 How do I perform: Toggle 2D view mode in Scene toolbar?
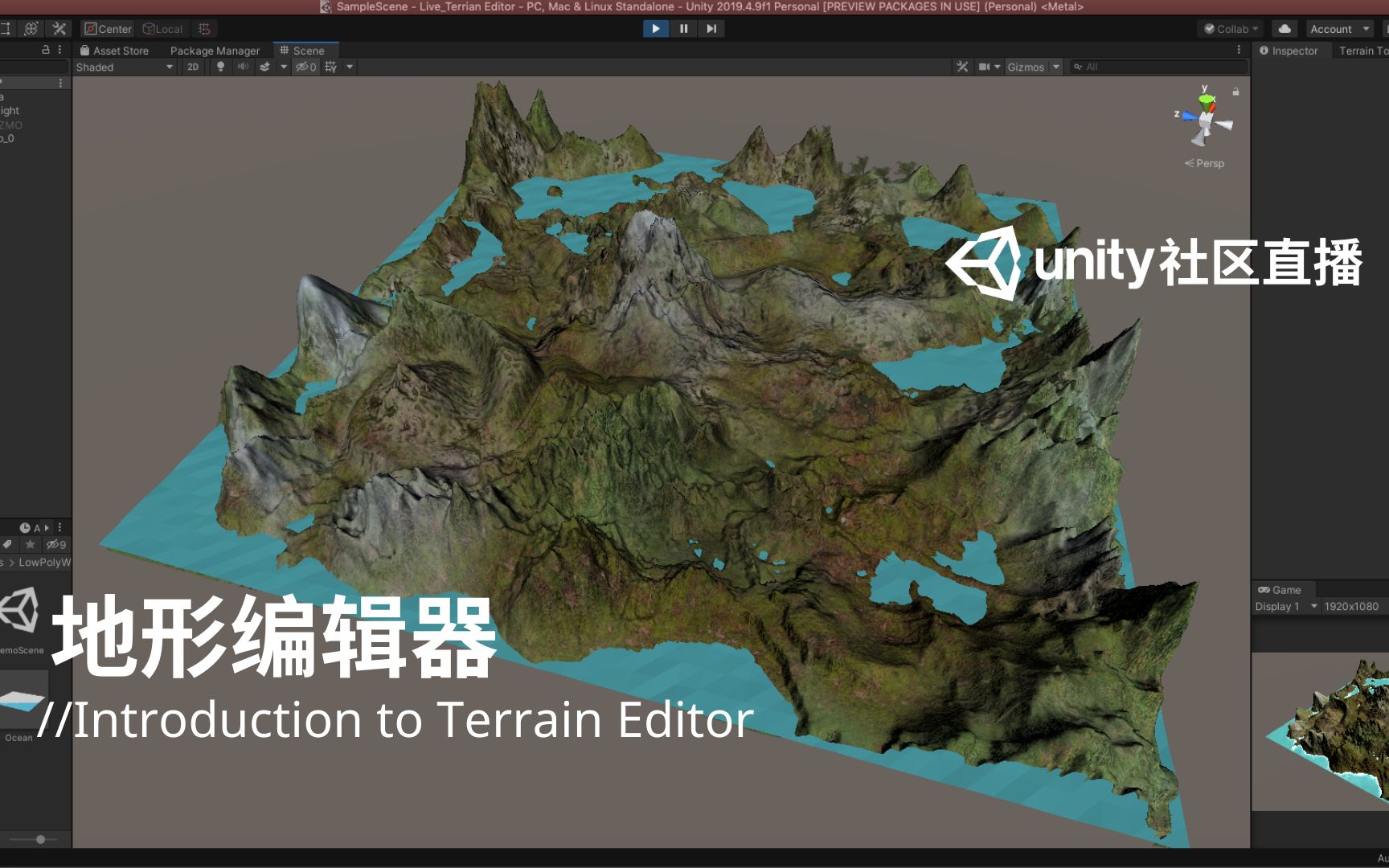tap(193, 67)
